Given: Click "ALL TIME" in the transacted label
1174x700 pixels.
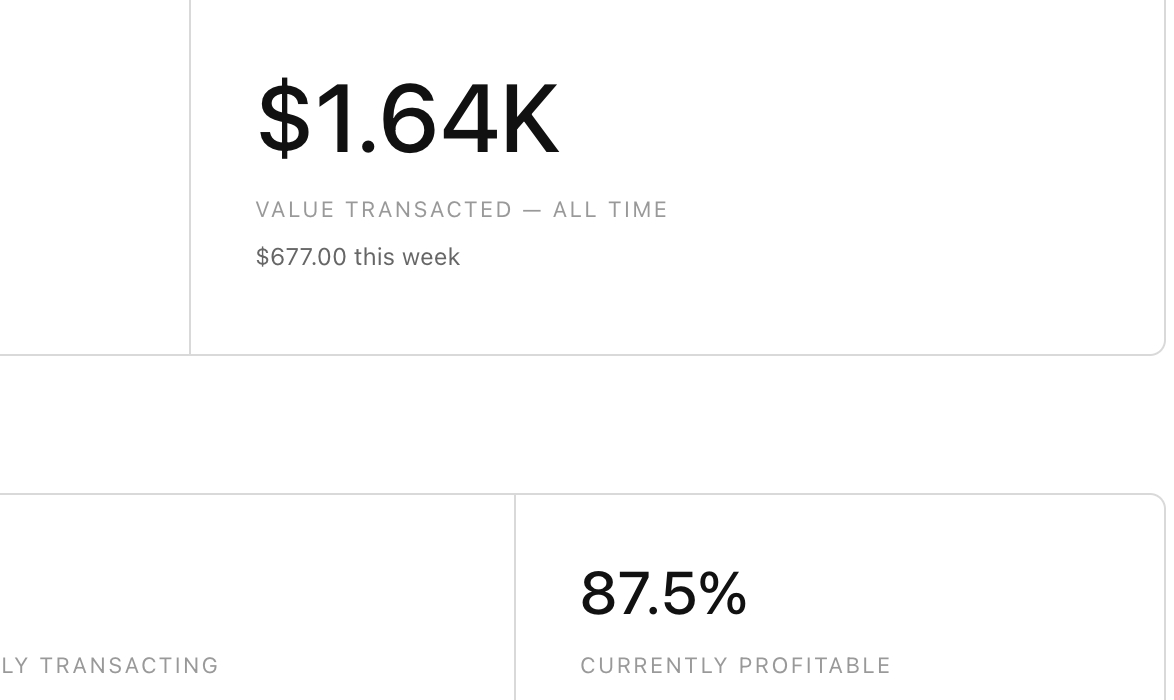Looking at the screenshot, I should click(x=610, y=210).
